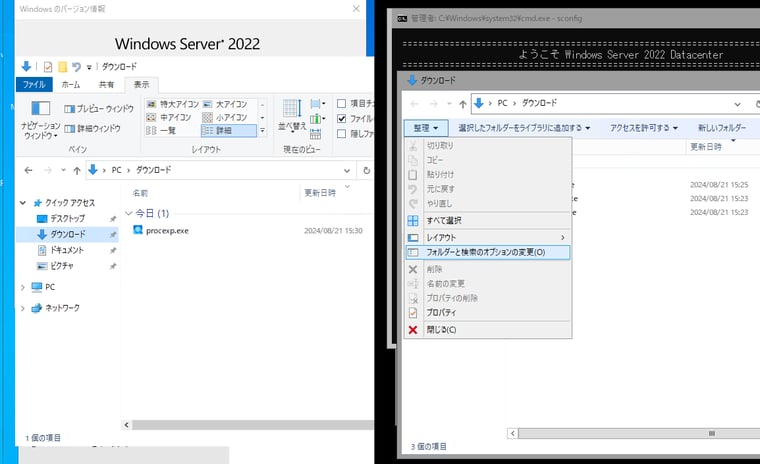Collapse the クイック アクセス tree node
The width and height of the screenshot is (760, 464).
[23, 203]
